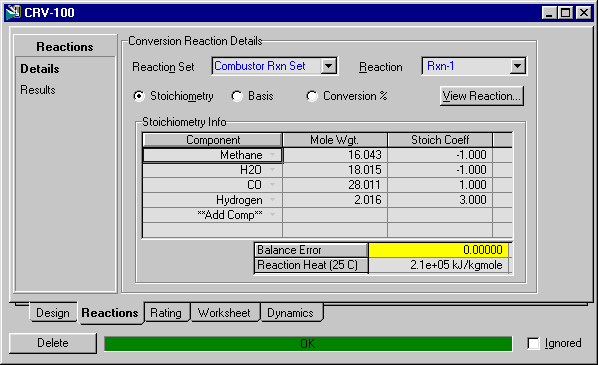The width and height of the screenshot is (598, 365).
Task: Select mole weight 16.043 cell
Action: (x=335, y=155)
